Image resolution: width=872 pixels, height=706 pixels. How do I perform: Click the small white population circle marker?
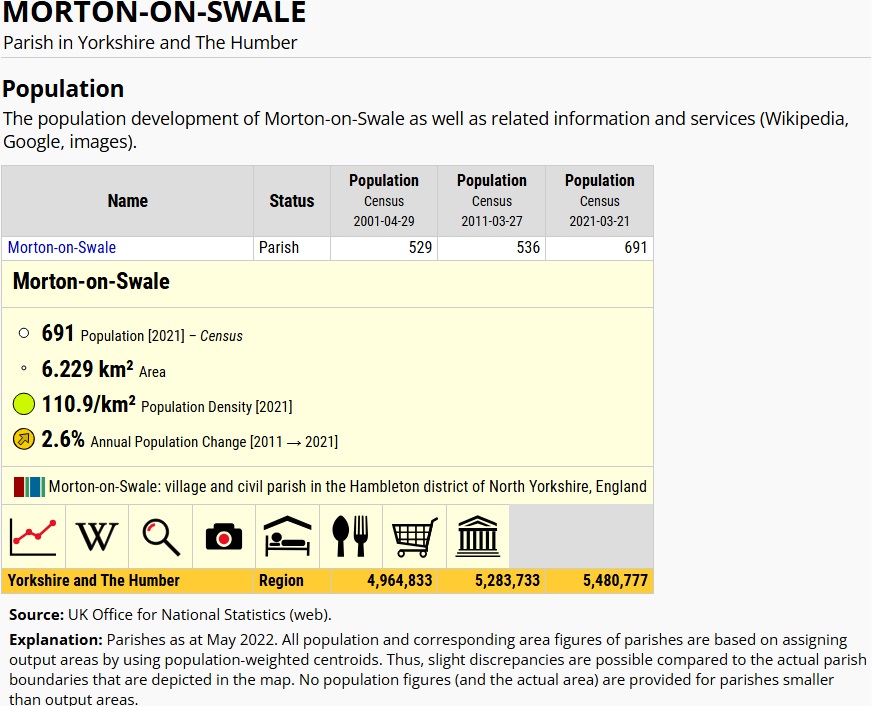tap(24, 333)
